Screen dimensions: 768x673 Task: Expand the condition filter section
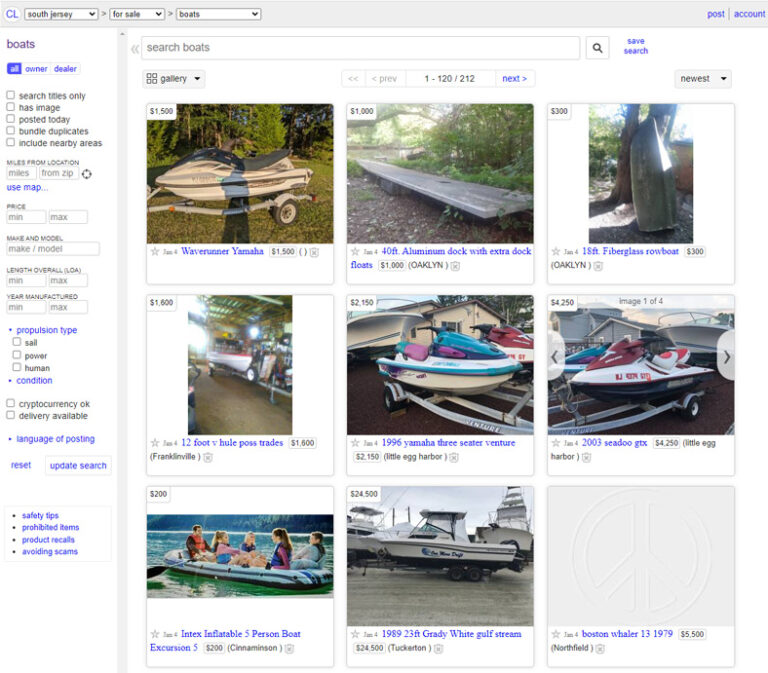click(x=34, y=381)
